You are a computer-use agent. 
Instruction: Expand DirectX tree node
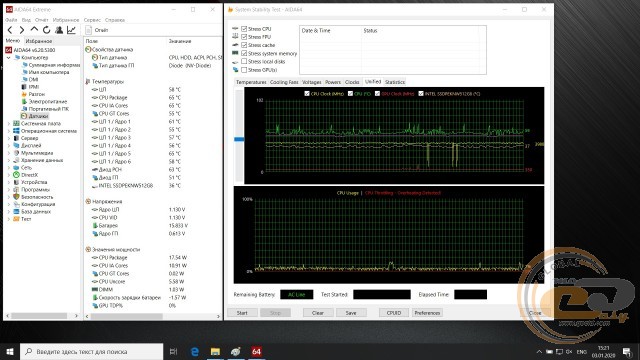9,175
